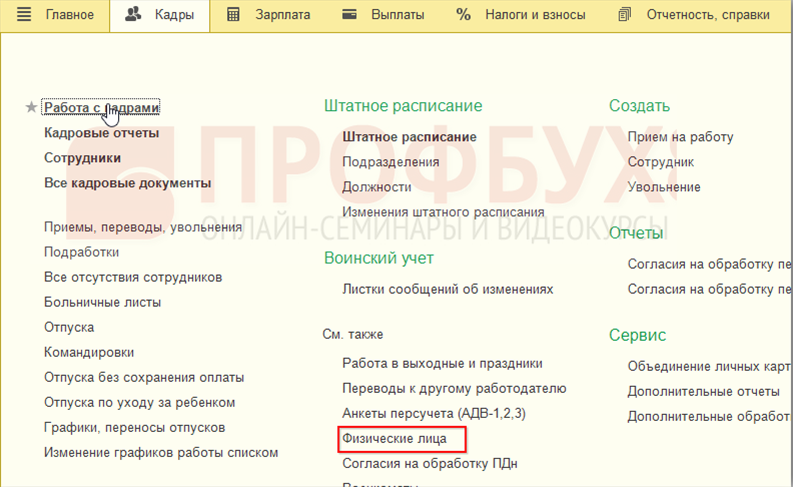Open the Выплаты tab
This screenshot has width=793, height=487.
[x=383, y=15]
